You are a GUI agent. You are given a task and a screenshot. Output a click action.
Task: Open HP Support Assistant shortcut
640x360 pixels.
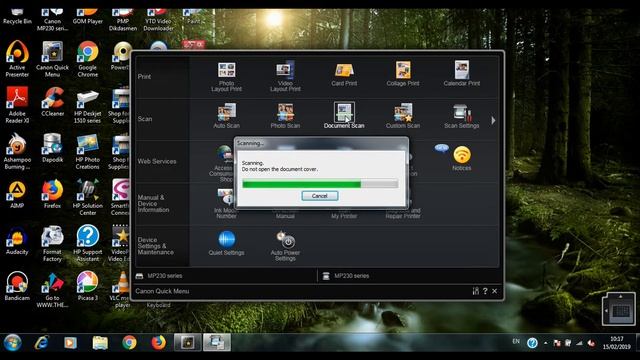pyautogui.click(x=87, y=243)
